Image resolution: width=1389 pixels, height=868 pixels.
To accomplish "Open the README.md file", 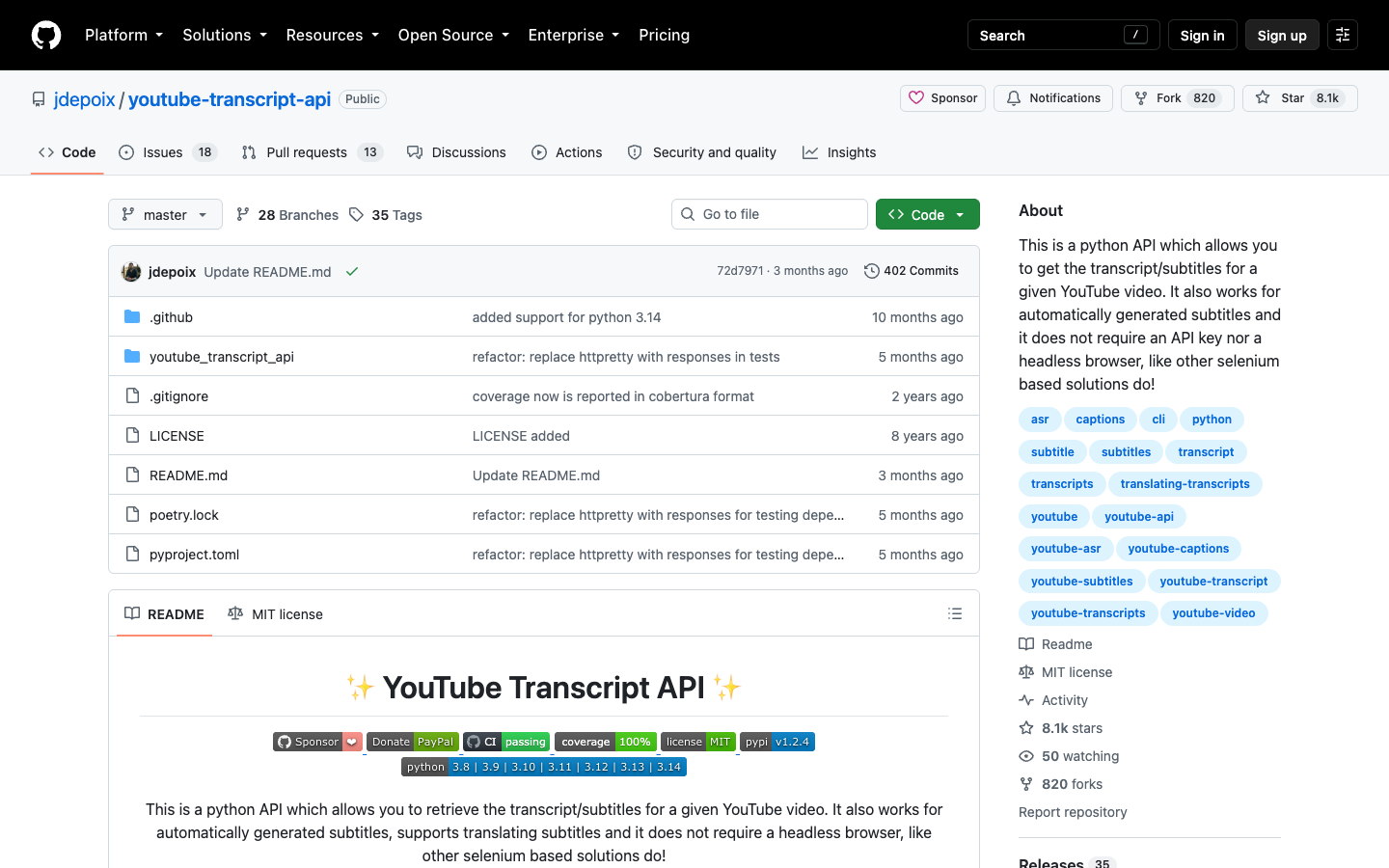I will 188,475.
